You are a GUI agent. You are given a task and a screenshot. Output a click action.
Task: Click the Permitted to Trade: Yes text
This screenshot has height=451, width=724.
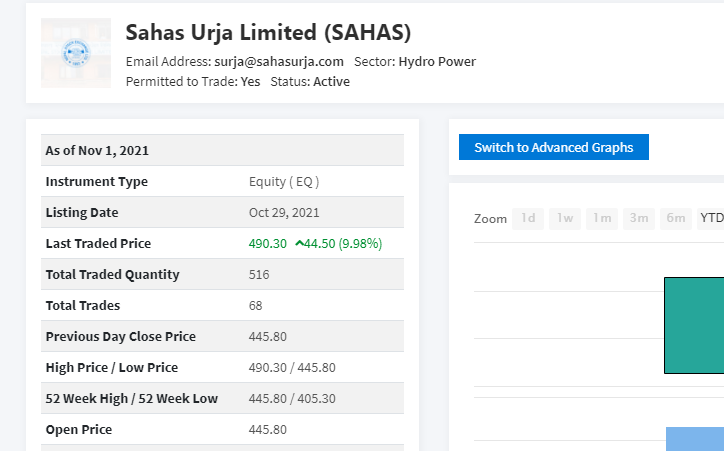(193, 81)
